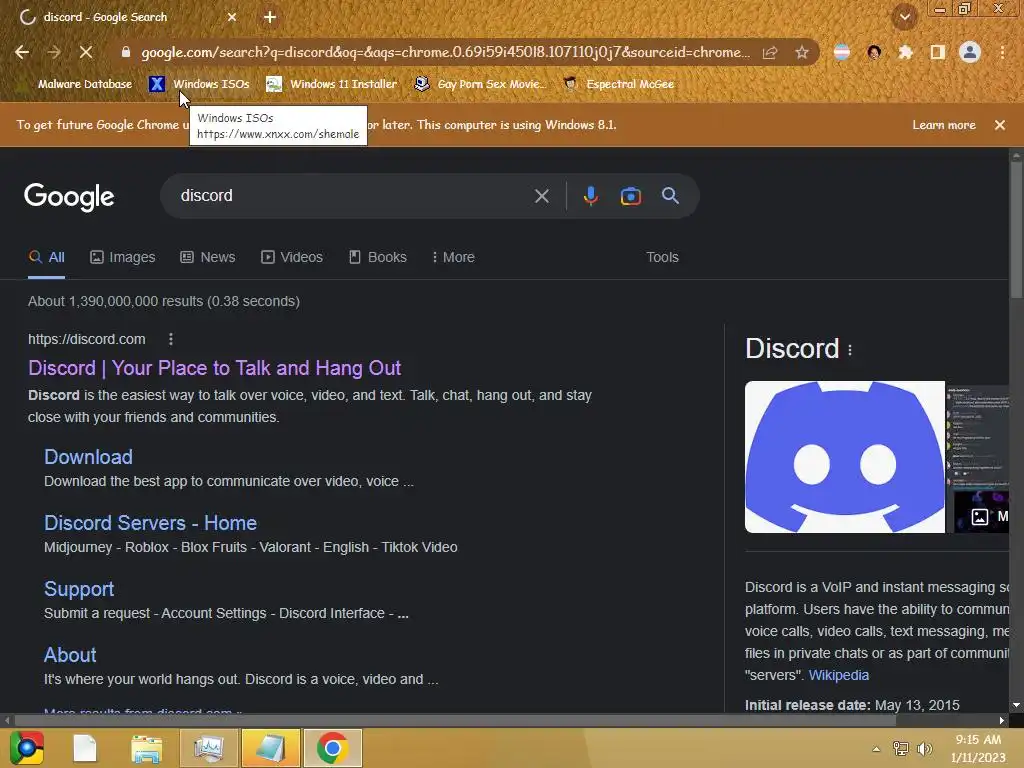Open a new browser tab
This screenshot has width=1024, height=768.
click(270, 17)
